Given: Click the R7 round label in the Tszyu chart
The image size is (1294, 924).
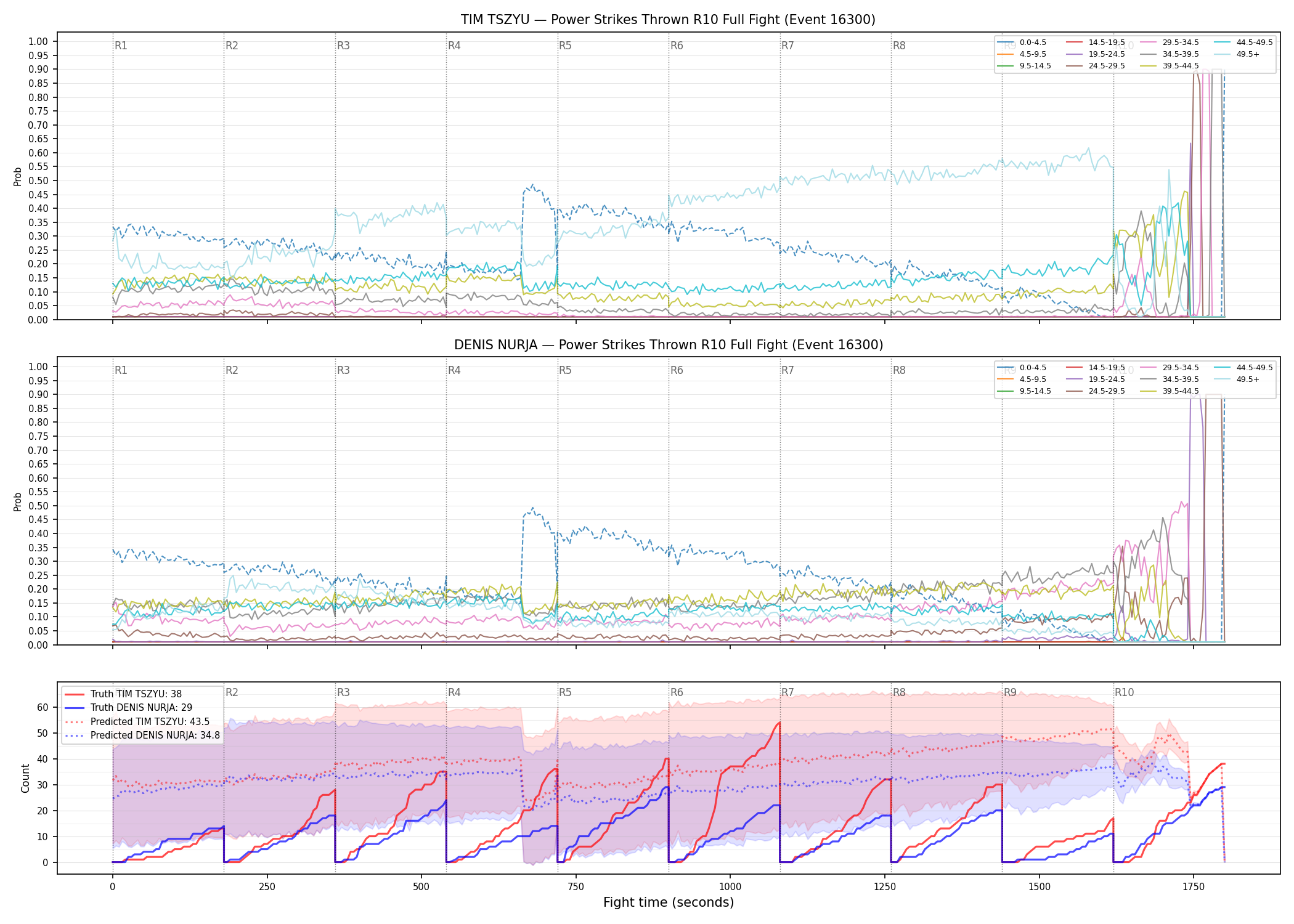Looking at the screenshot, I should (787, 46).
